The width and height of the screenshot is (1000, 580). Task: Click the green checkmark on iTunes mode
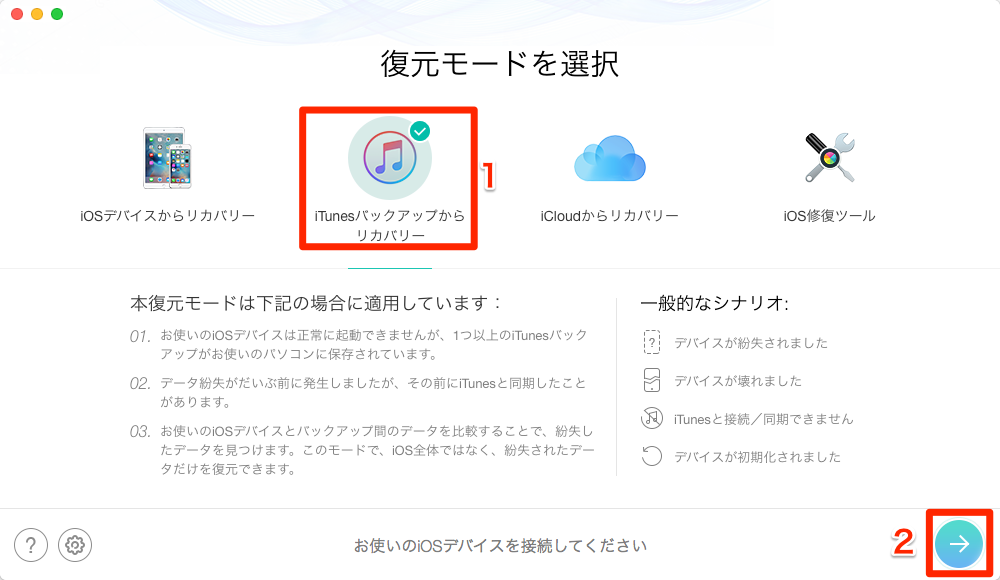(x=420, y=131)
